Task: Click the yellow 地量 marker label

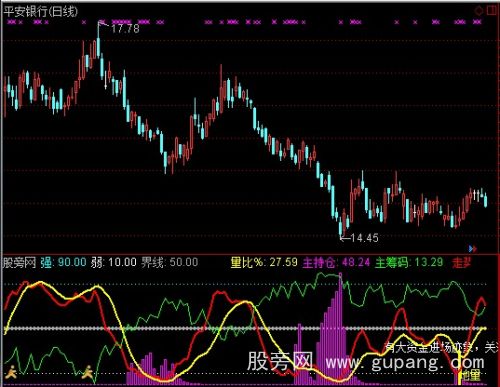Action: coord(471,376)
